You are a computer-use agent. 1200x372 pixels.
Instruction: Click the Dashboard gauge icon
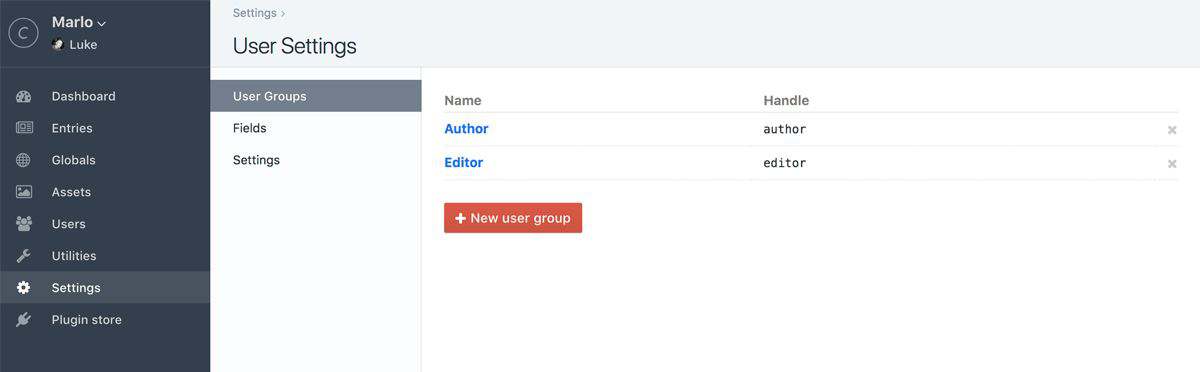point(24,96)
